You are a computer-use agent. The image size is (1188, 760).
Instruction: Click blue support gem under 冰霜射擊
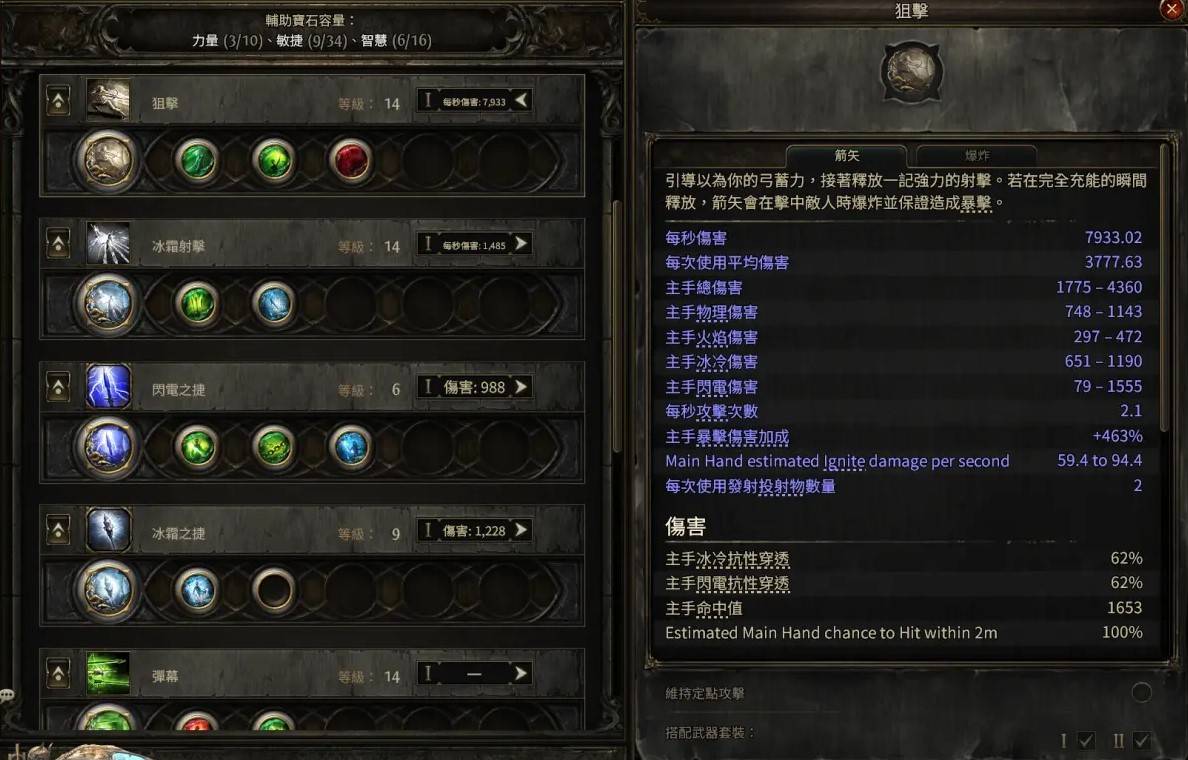[x=274, y=304]
